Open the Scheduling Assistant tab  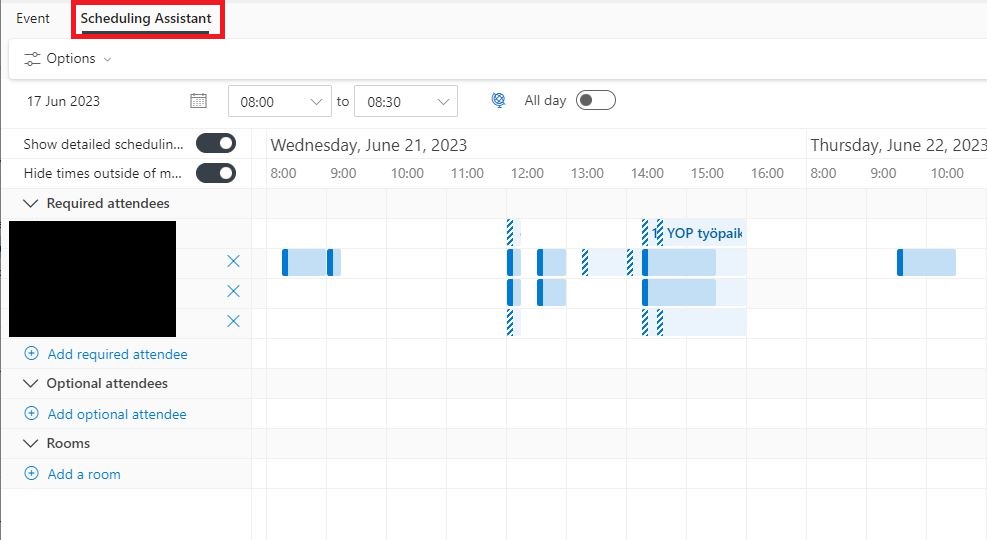146,19
